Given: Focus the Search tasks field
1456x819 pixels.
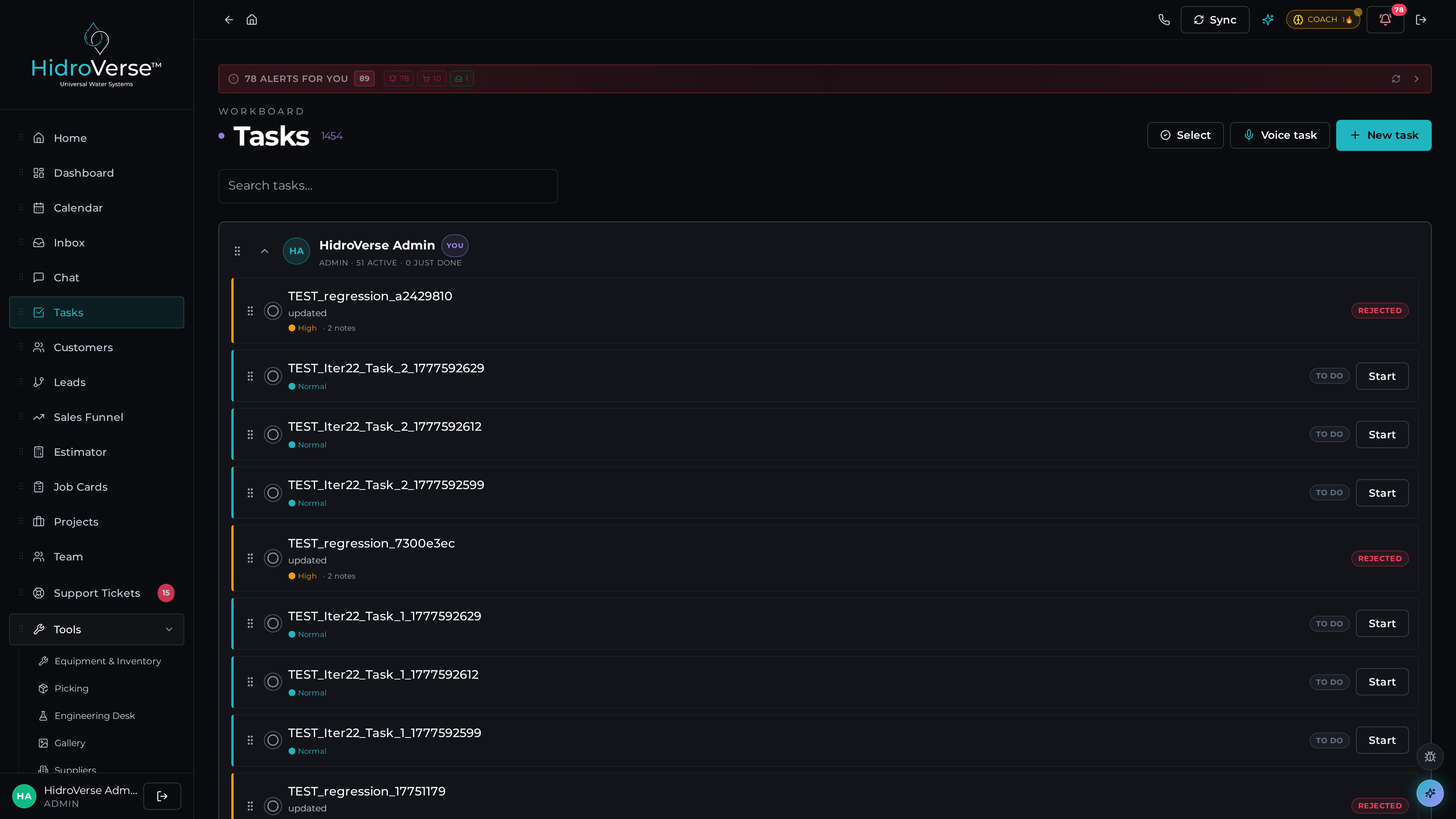Looking at the screenshot, I should (388, 186).
